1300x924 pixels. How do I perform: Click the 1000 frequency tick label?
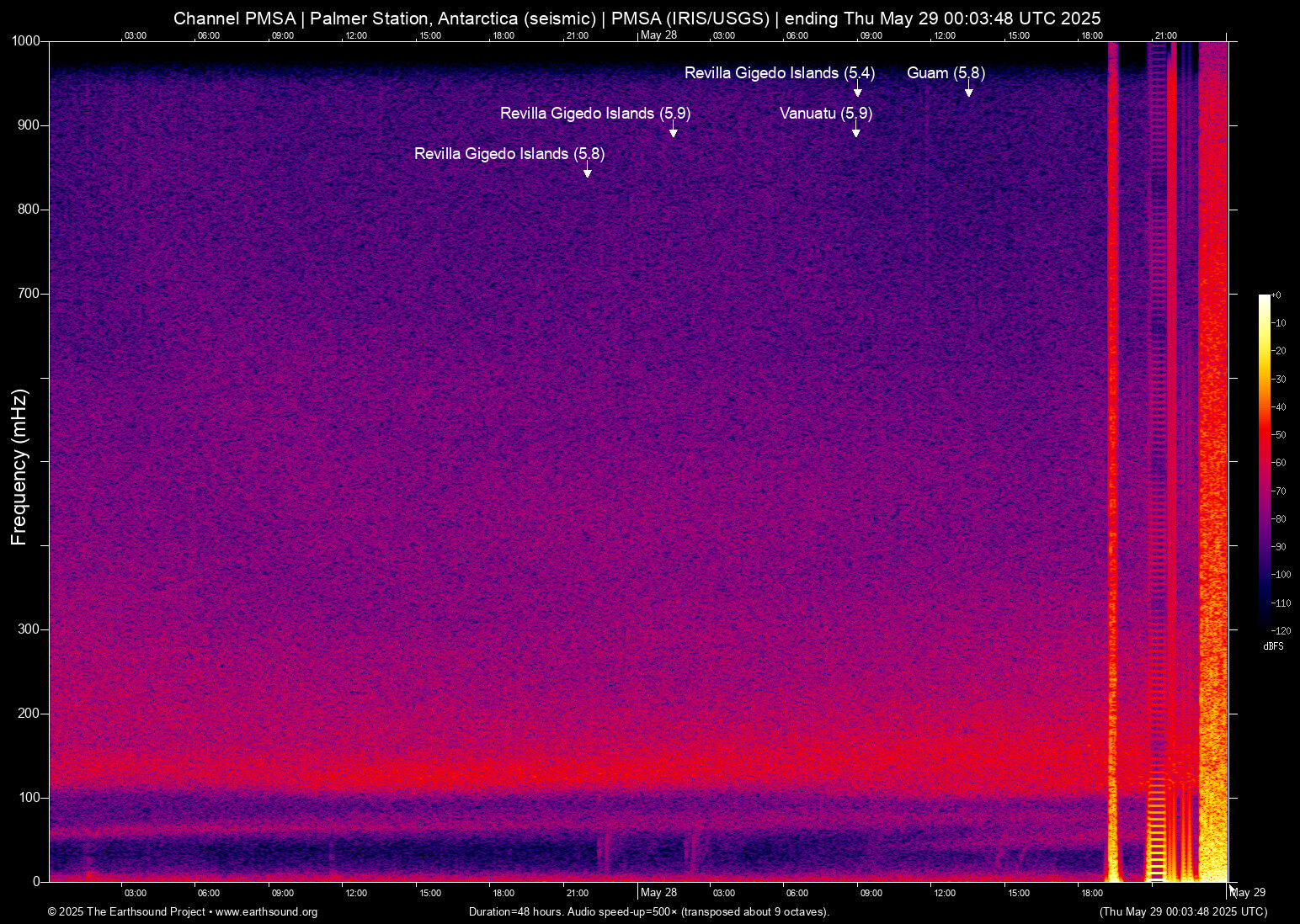(28, 40)
